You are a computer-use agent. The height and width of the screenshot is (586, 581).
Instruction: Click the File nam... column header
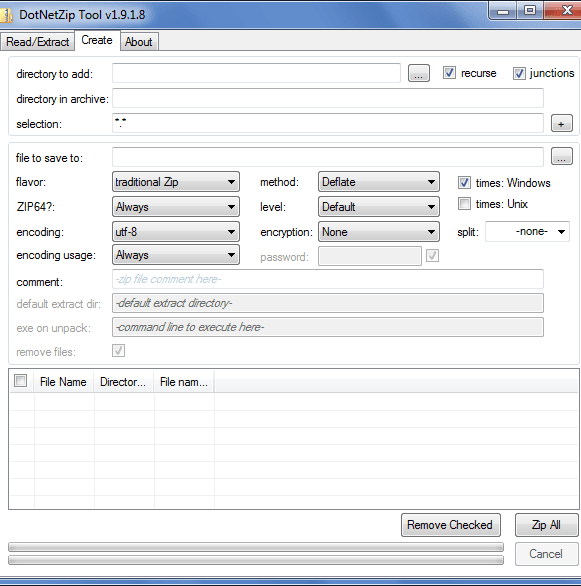184,382
